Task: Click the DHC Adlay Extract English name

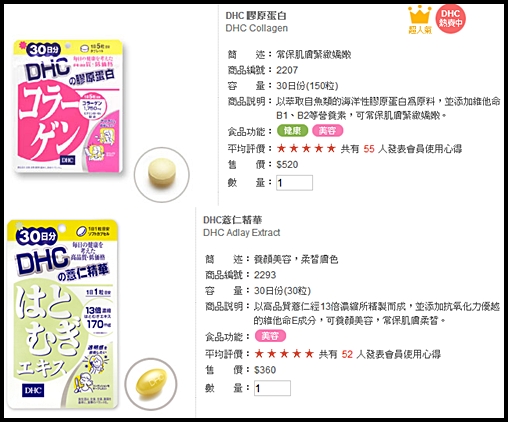Action: tap(242, 232)
